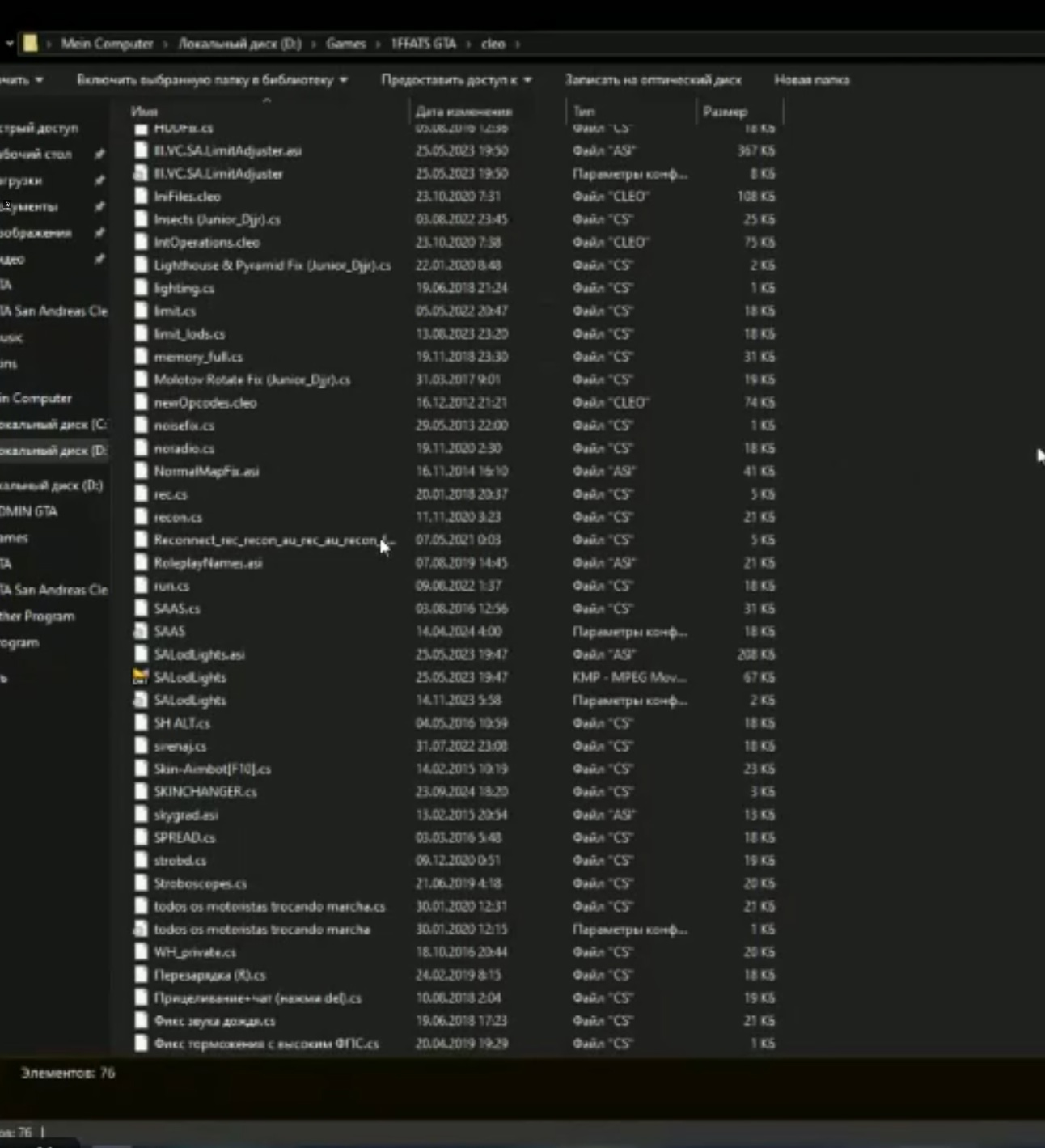Navigate to Games in the breadcrumb path
The image size is (1045, 1148).
click(x=346, y=44)
